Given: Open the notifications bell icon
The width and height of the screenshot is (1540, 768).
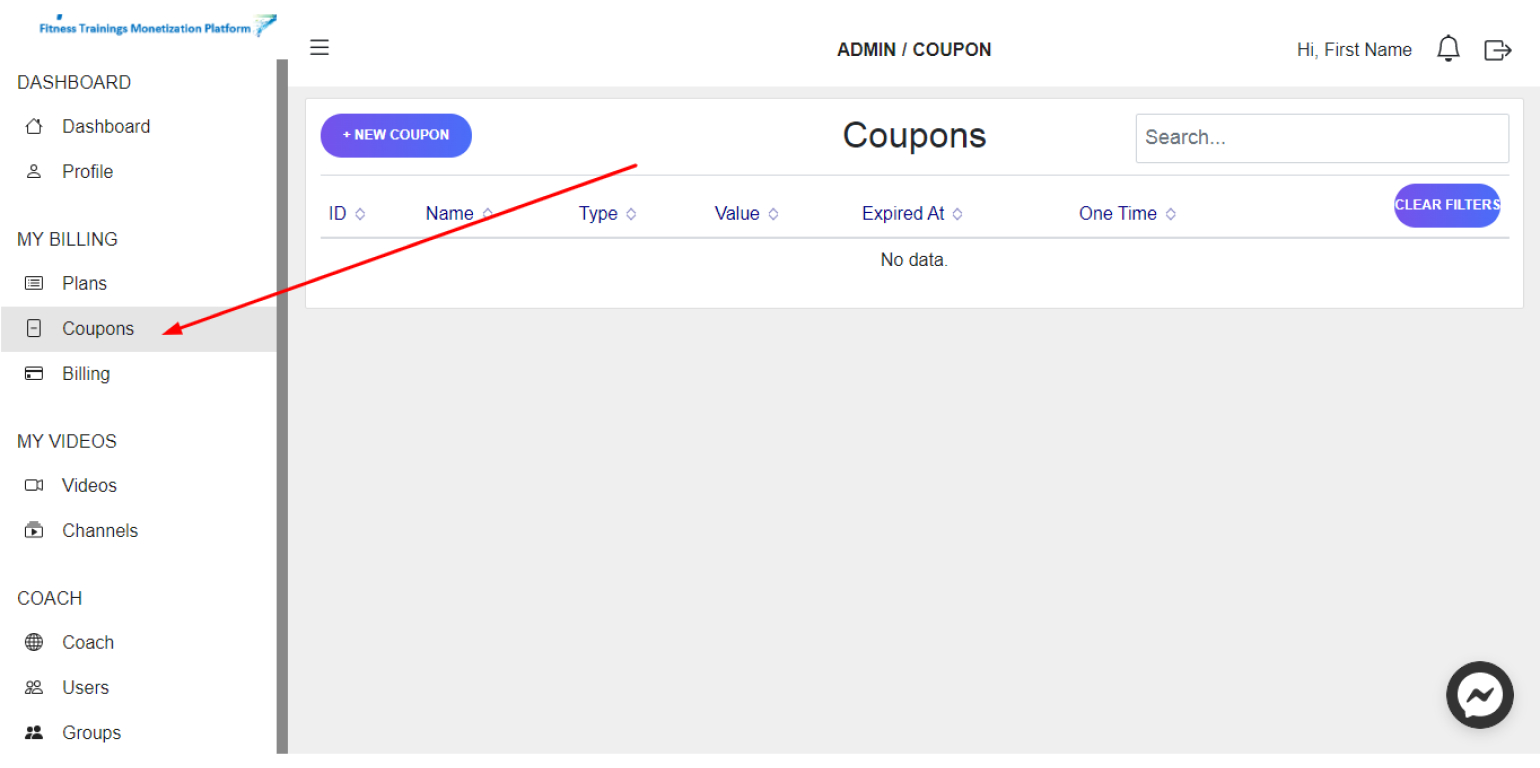Looking at the screenshot, I should tap(1448, 49).
